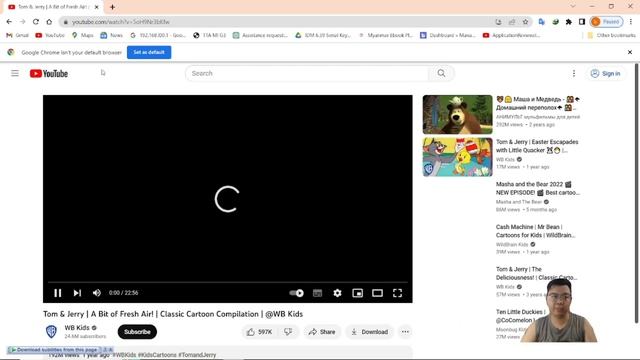
Task: Select the Tom & Jerry browser tab
Action: [x=53, y=7]
